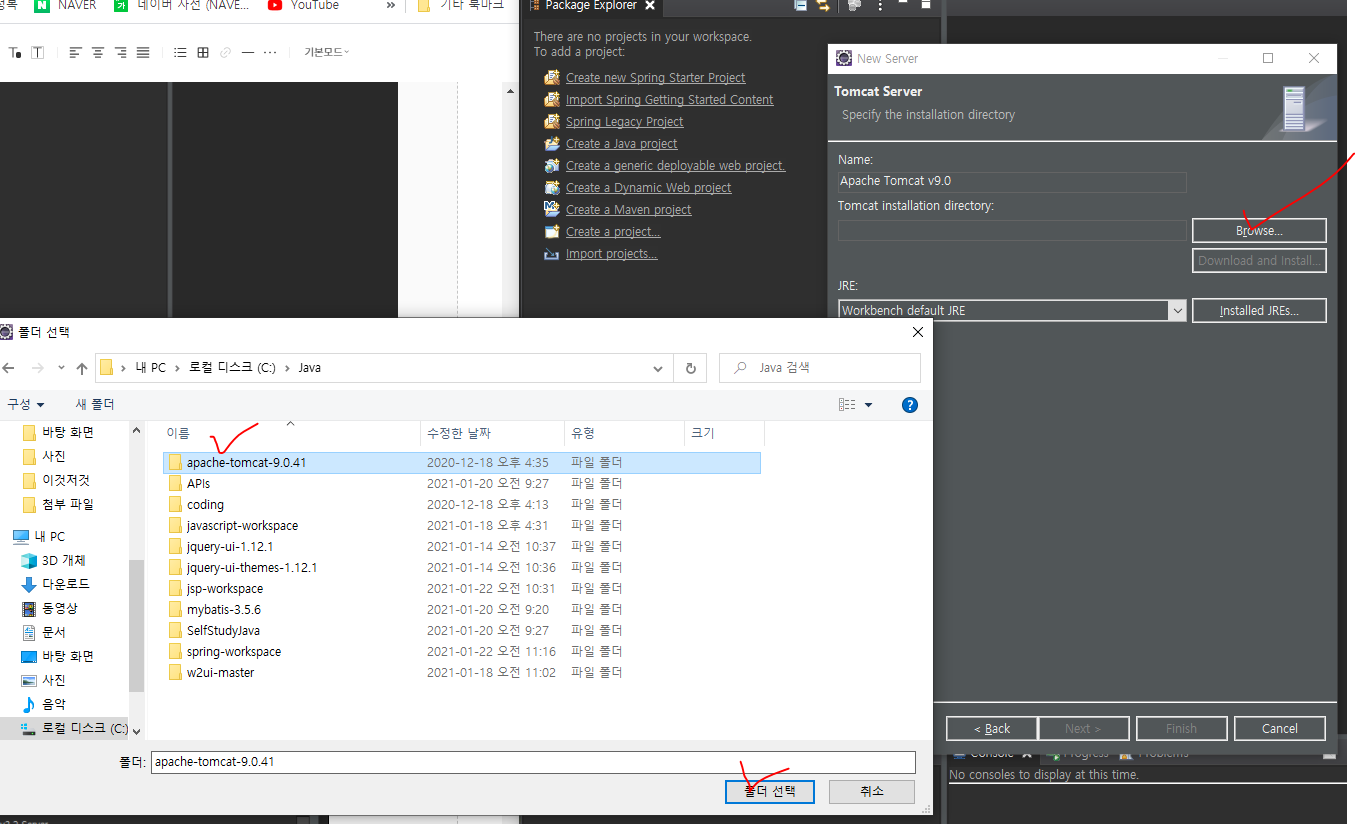
Task: Click 로컬 디스크 (C:) breadcrumb in address bar
Action: click(x=232, y=368)
